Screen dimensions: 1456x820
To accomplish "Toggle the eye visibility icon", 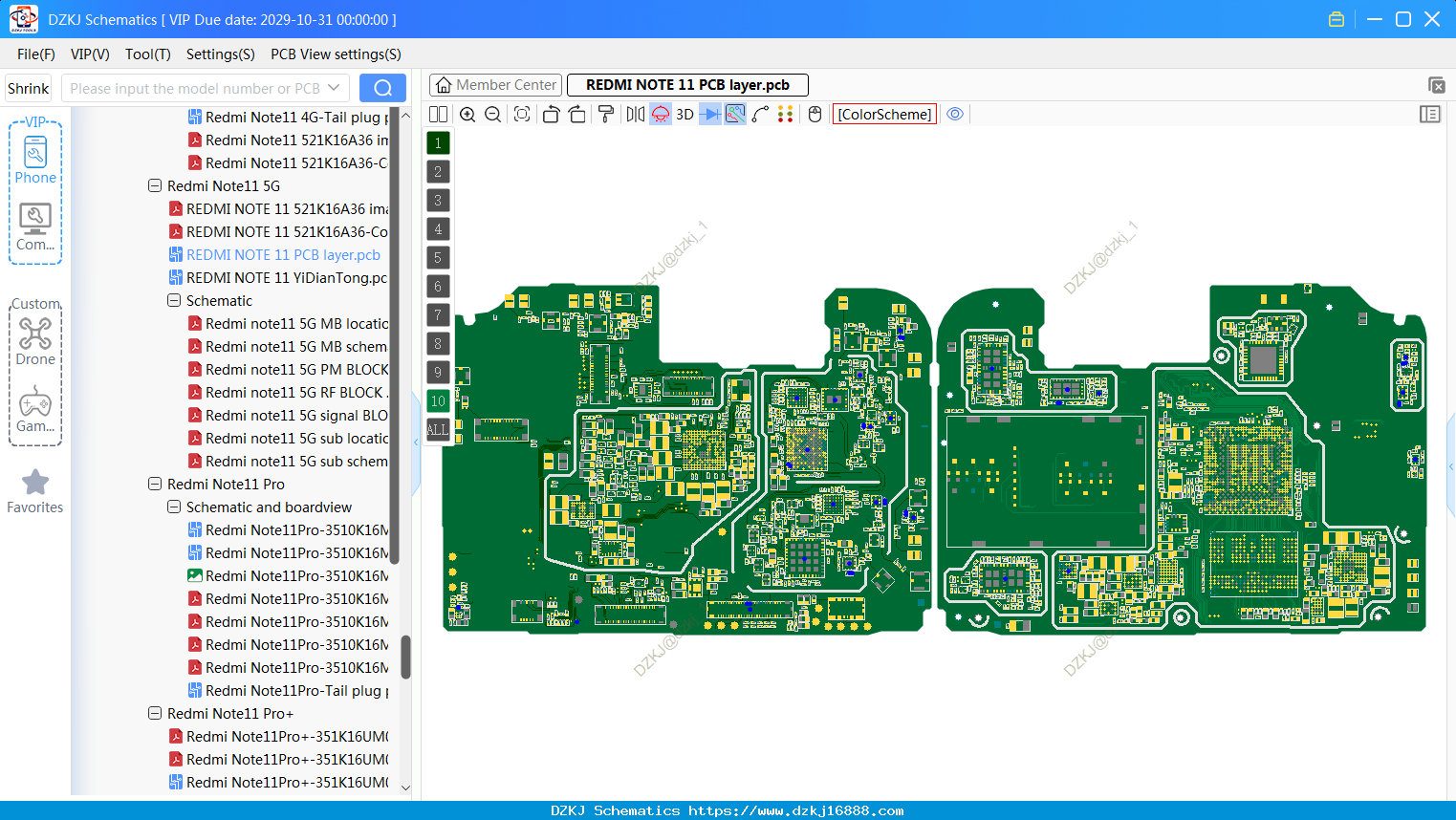I will click(955, 114).
